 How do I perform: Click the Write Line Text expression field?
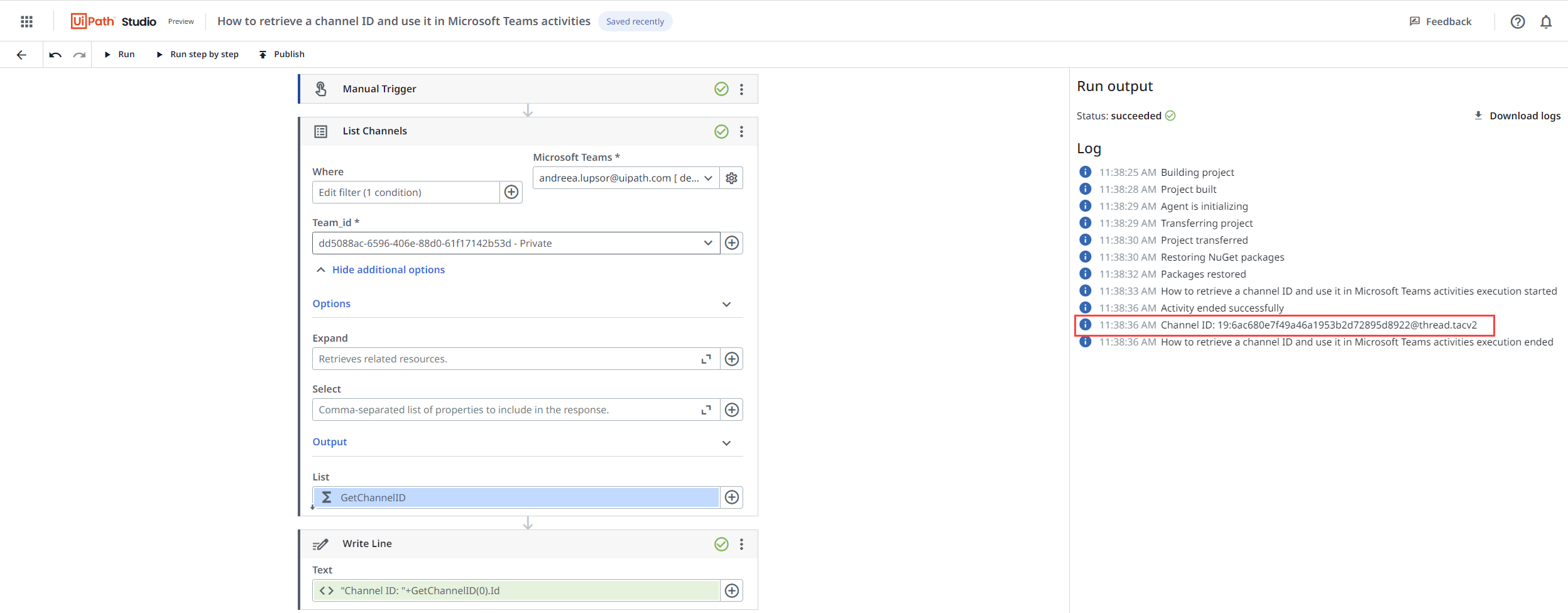tap(516, 590)
